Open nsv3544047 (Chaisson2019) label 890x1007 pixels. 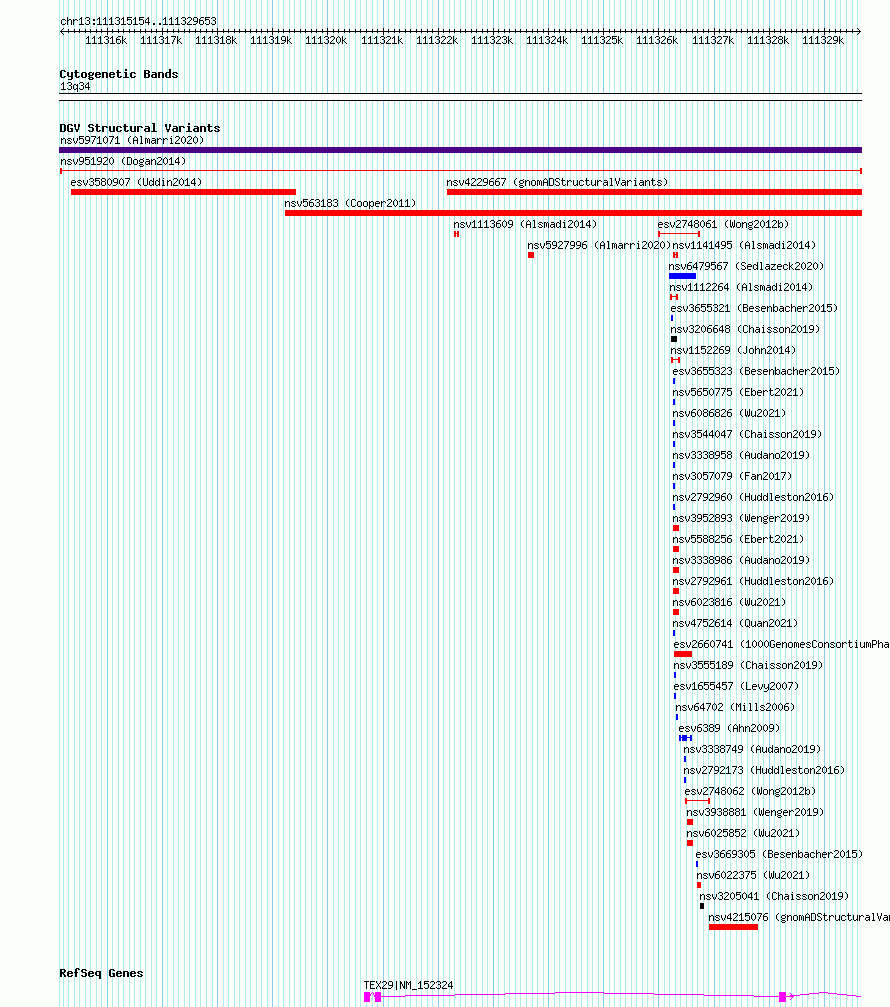click(x=747, y=434)
